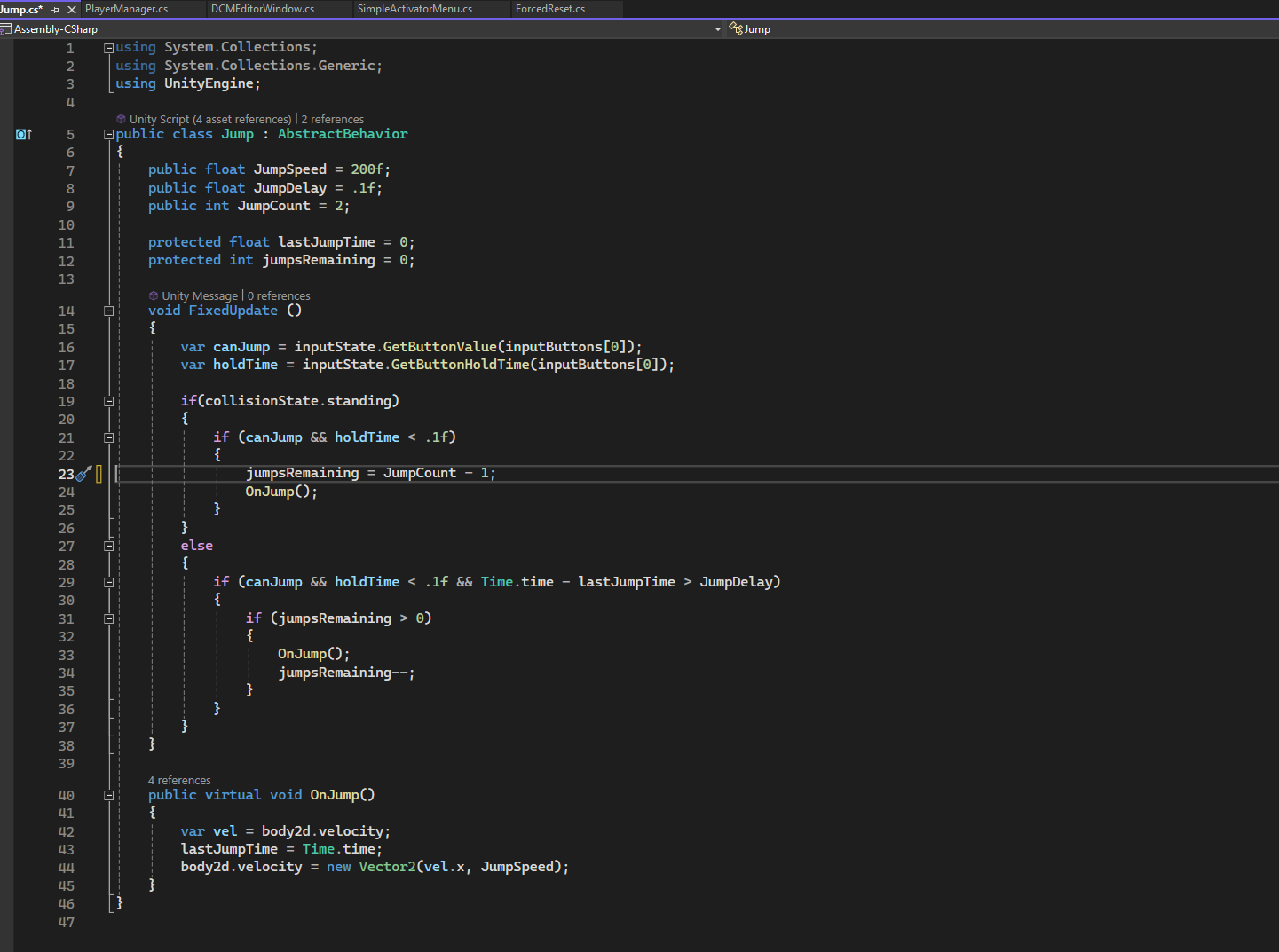Collapse the Jump class at line 5
This screenshot has height=952, width=1279.
pyautogui.click(x=108, y=134)
